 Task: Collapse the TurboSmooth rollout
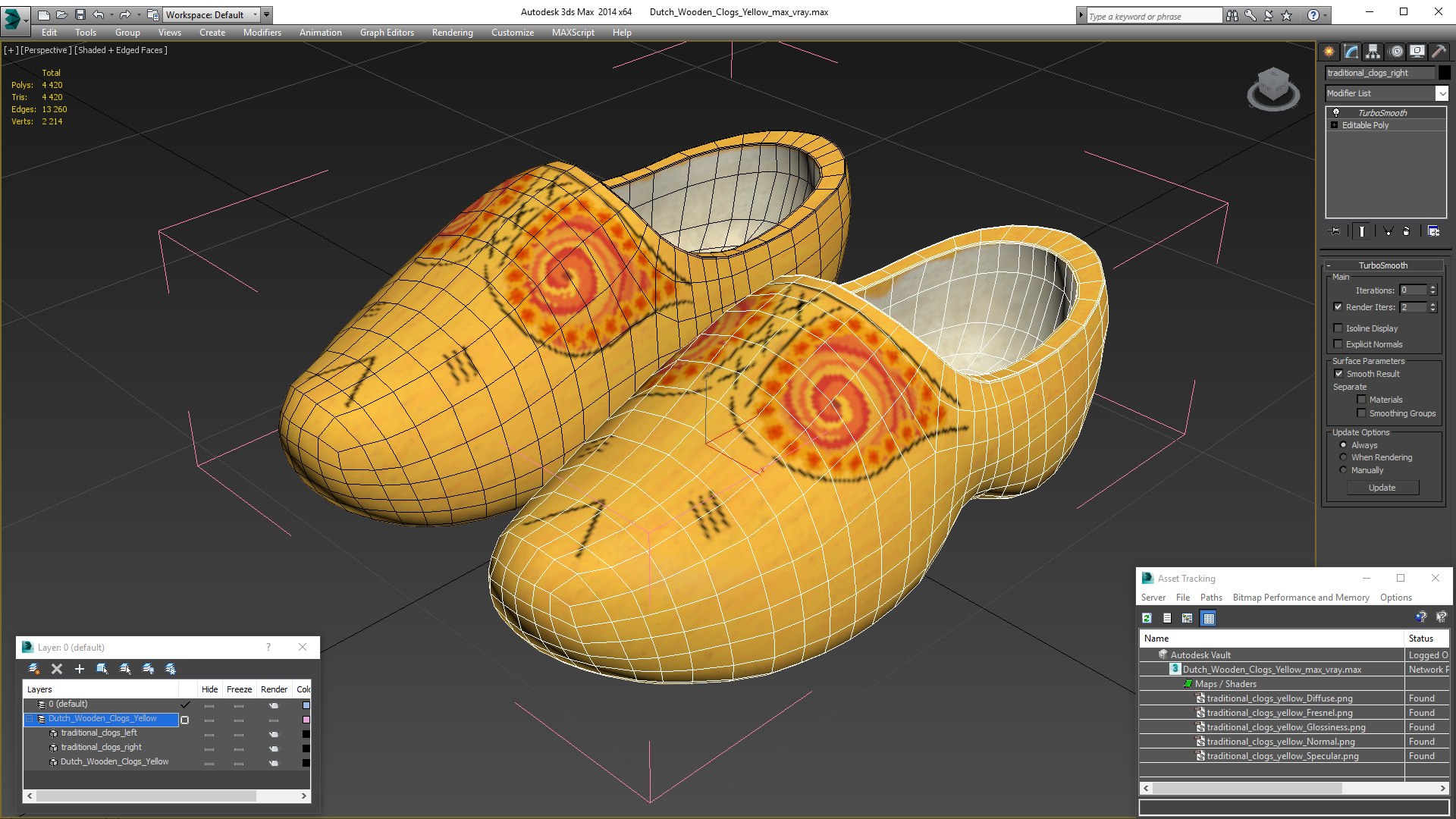tap(1329, 265)
